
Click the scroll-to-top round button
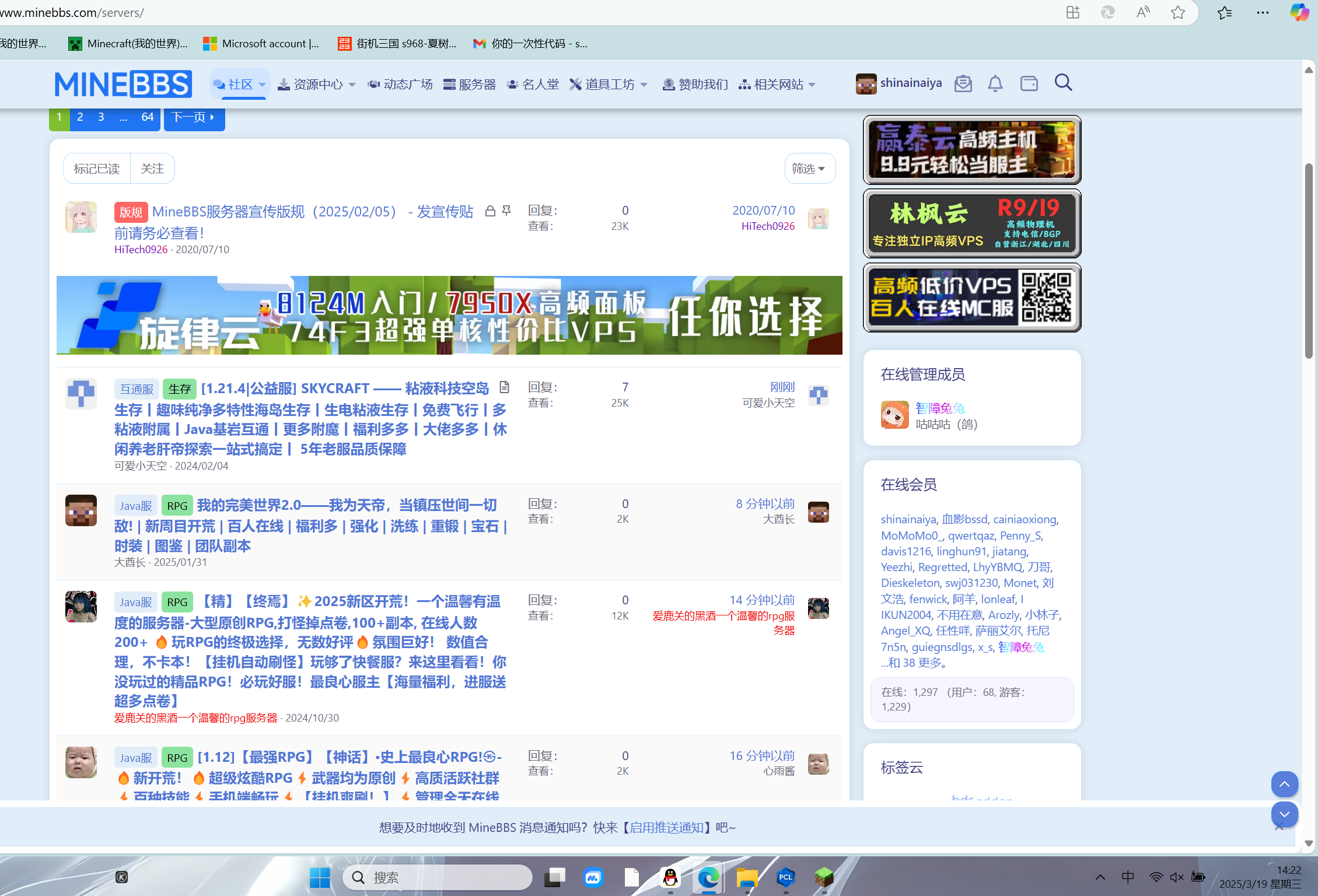click(1284, 784)
